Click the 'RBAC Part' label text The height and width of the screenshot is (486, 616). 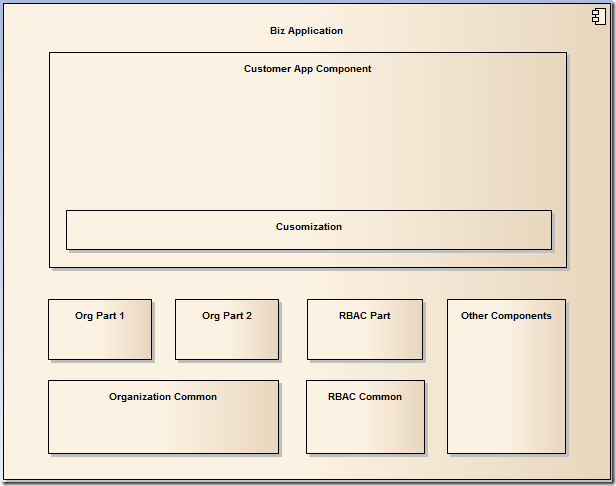[x=364, y=316]
